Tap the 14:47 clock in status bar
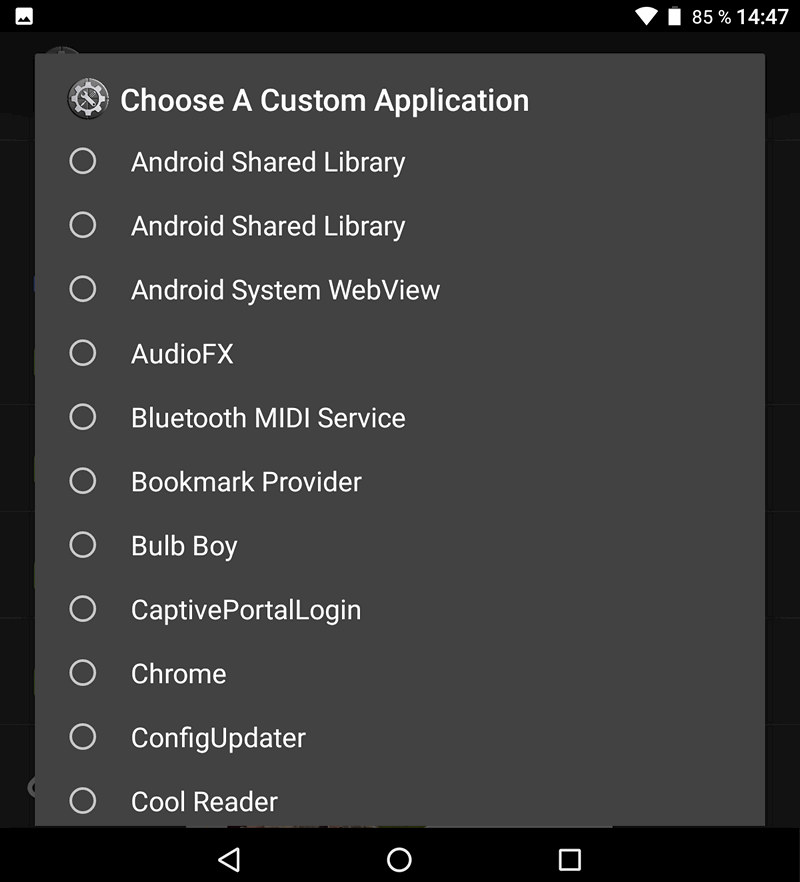800x882 pixels. (762, 17)
